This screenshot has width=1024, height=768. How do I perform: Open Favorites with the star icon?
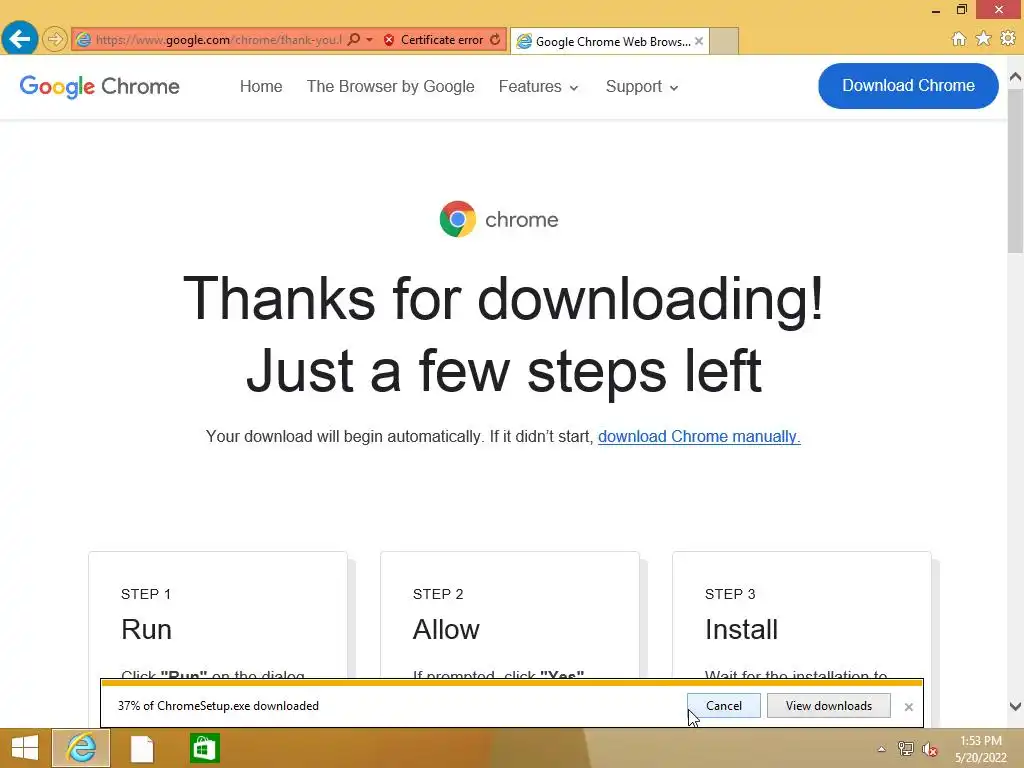click(x=983, y=39)
